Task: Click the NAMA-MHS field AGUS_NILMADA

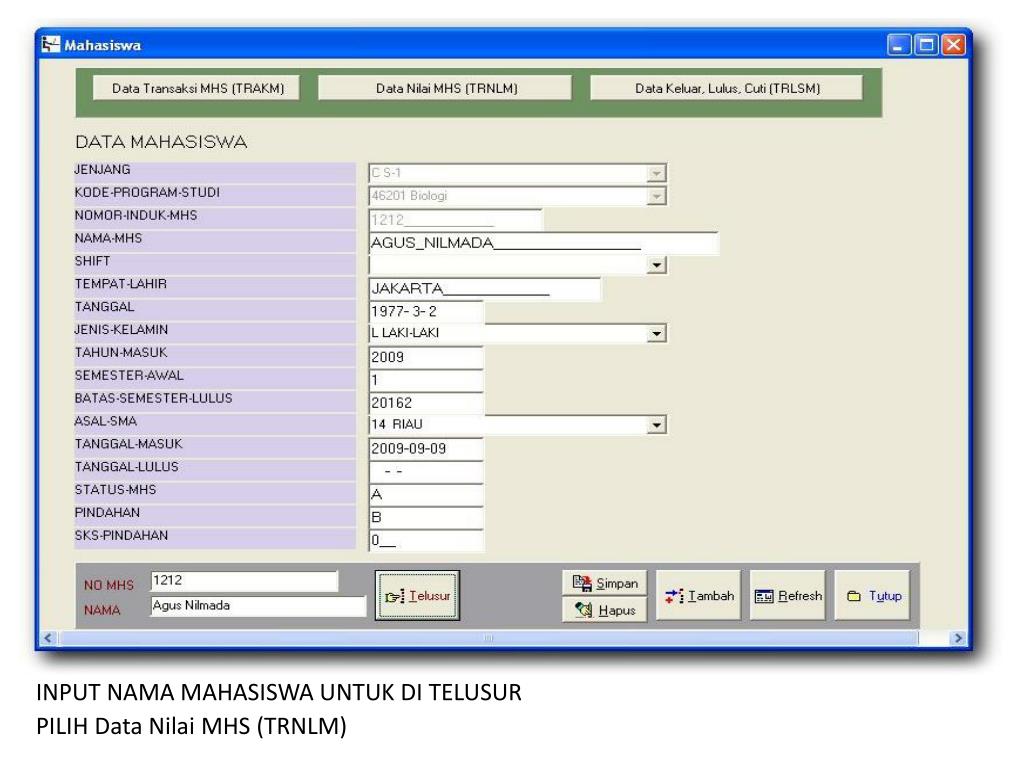Action: click(543, 243)
